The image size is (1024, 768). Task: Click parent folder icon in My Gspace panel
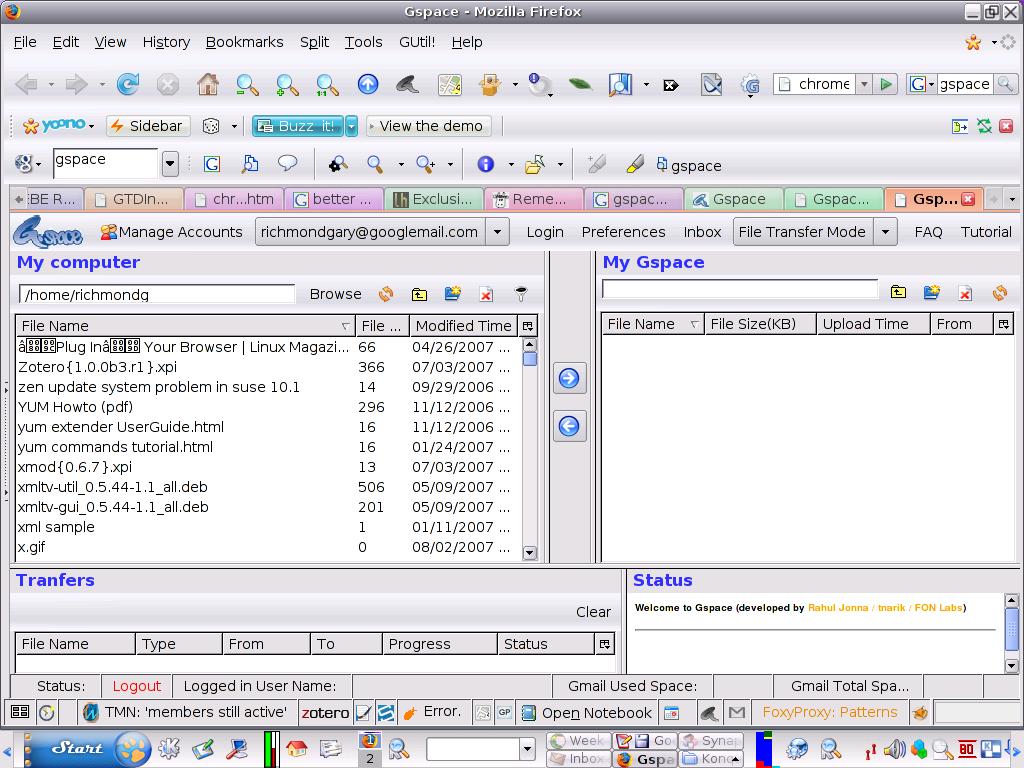tap(899, 293)
